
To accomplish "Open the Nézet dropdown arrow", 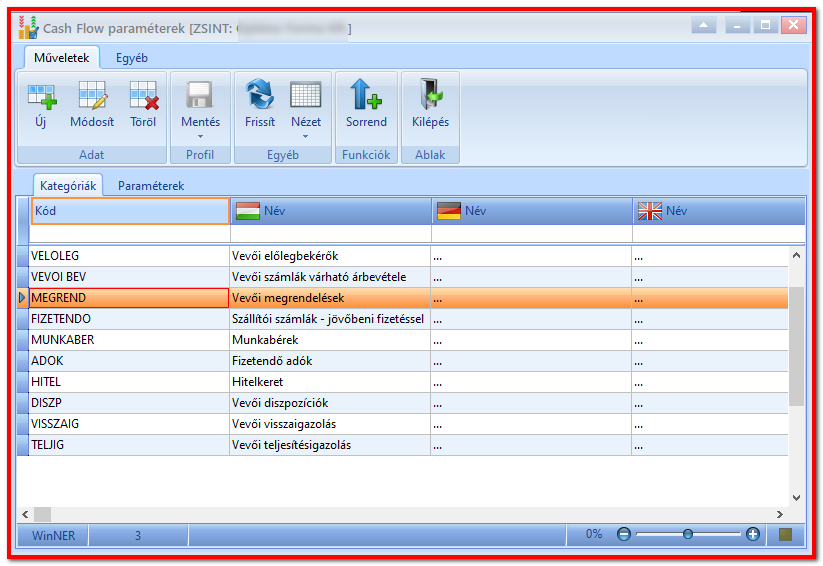I will (x=305, y=137).
